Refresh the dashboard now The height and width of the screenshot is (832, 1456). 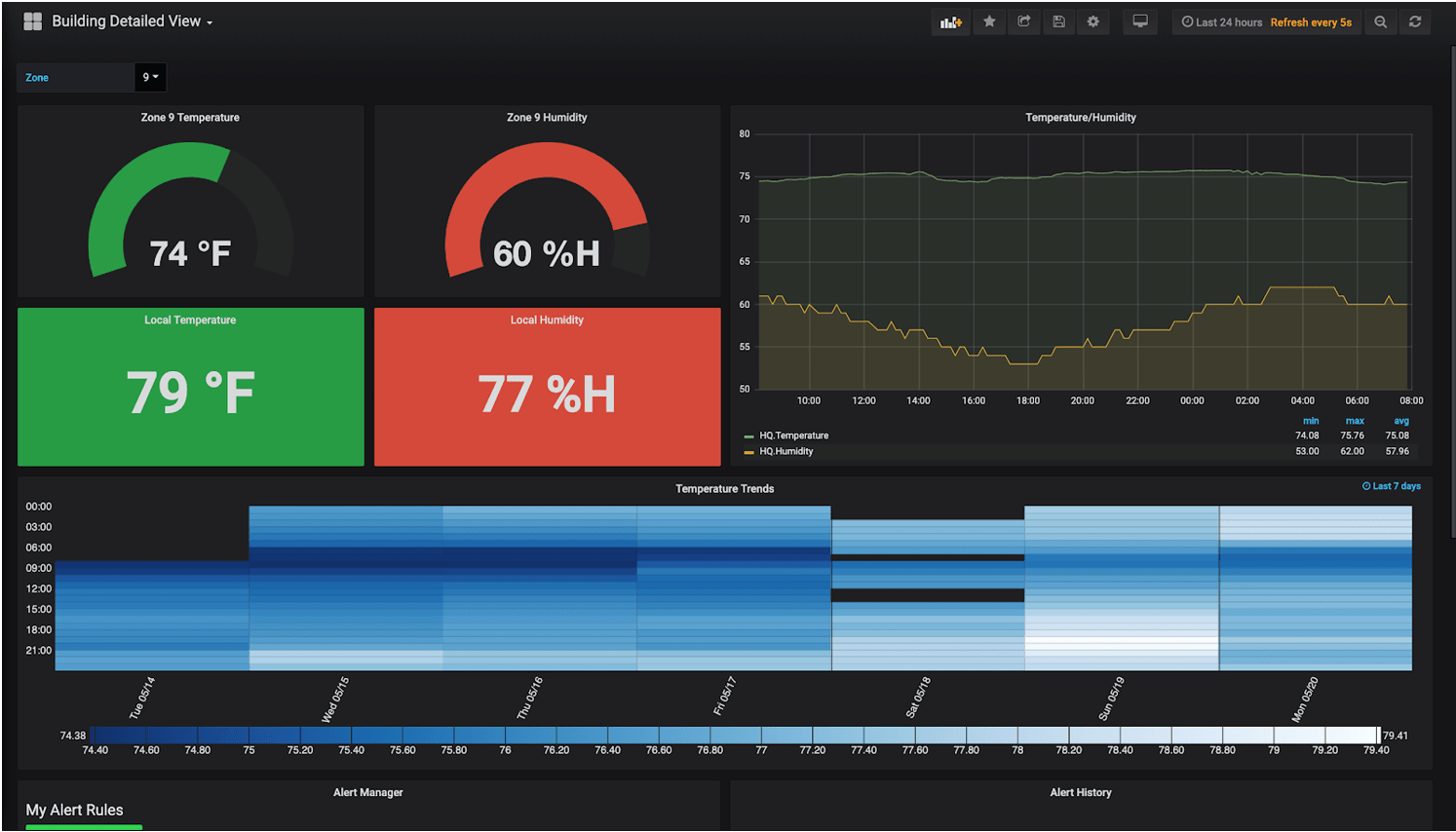(1415, 21)
